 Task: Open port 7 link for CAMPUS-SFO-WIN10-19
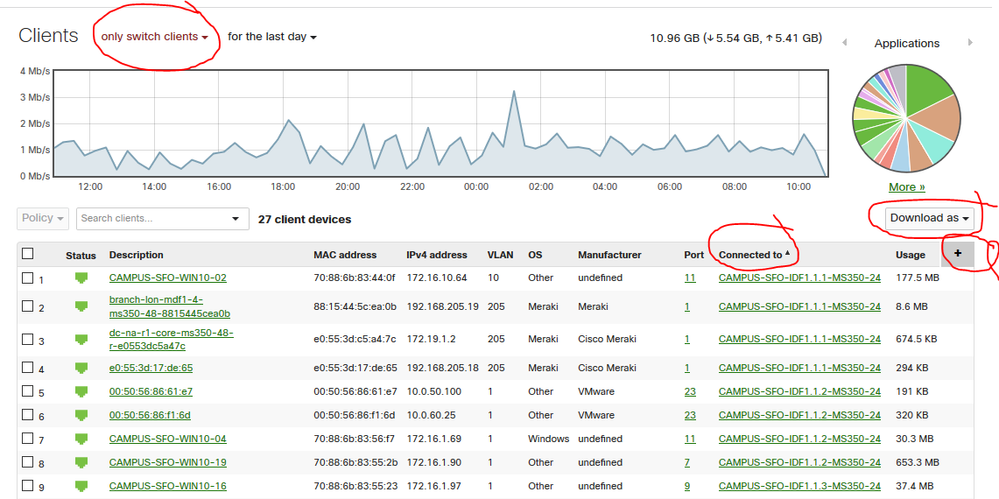click(687, 462)
